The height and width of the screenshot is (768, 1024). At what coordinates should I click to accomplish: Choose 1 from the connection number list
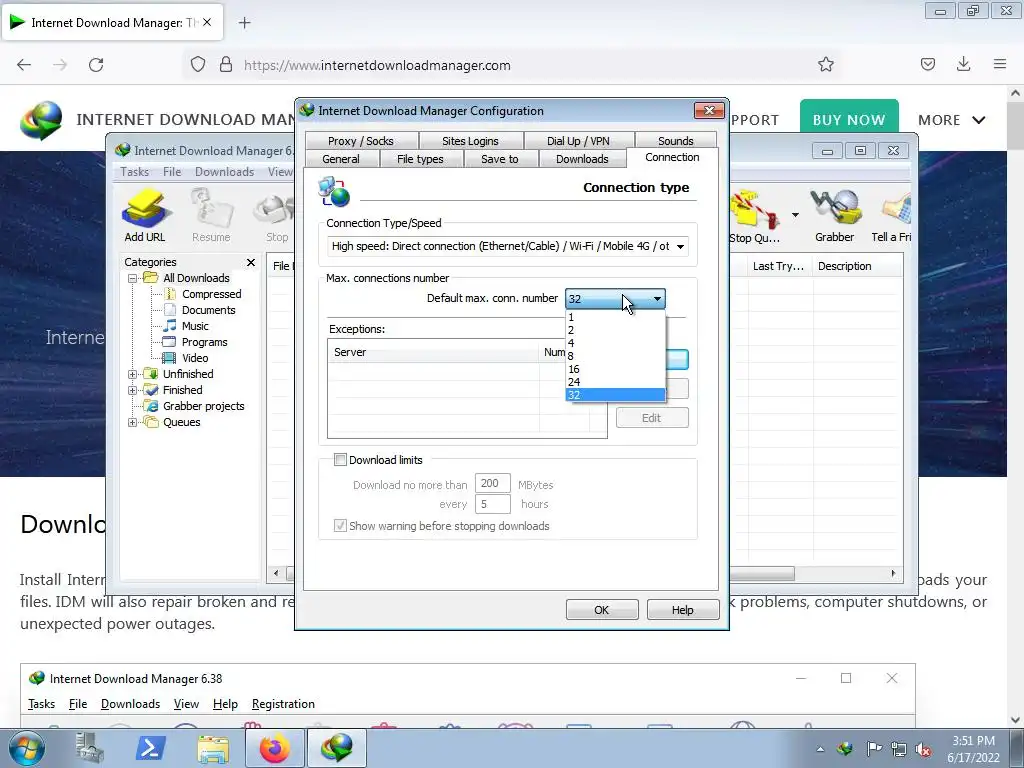click(615, 317)
